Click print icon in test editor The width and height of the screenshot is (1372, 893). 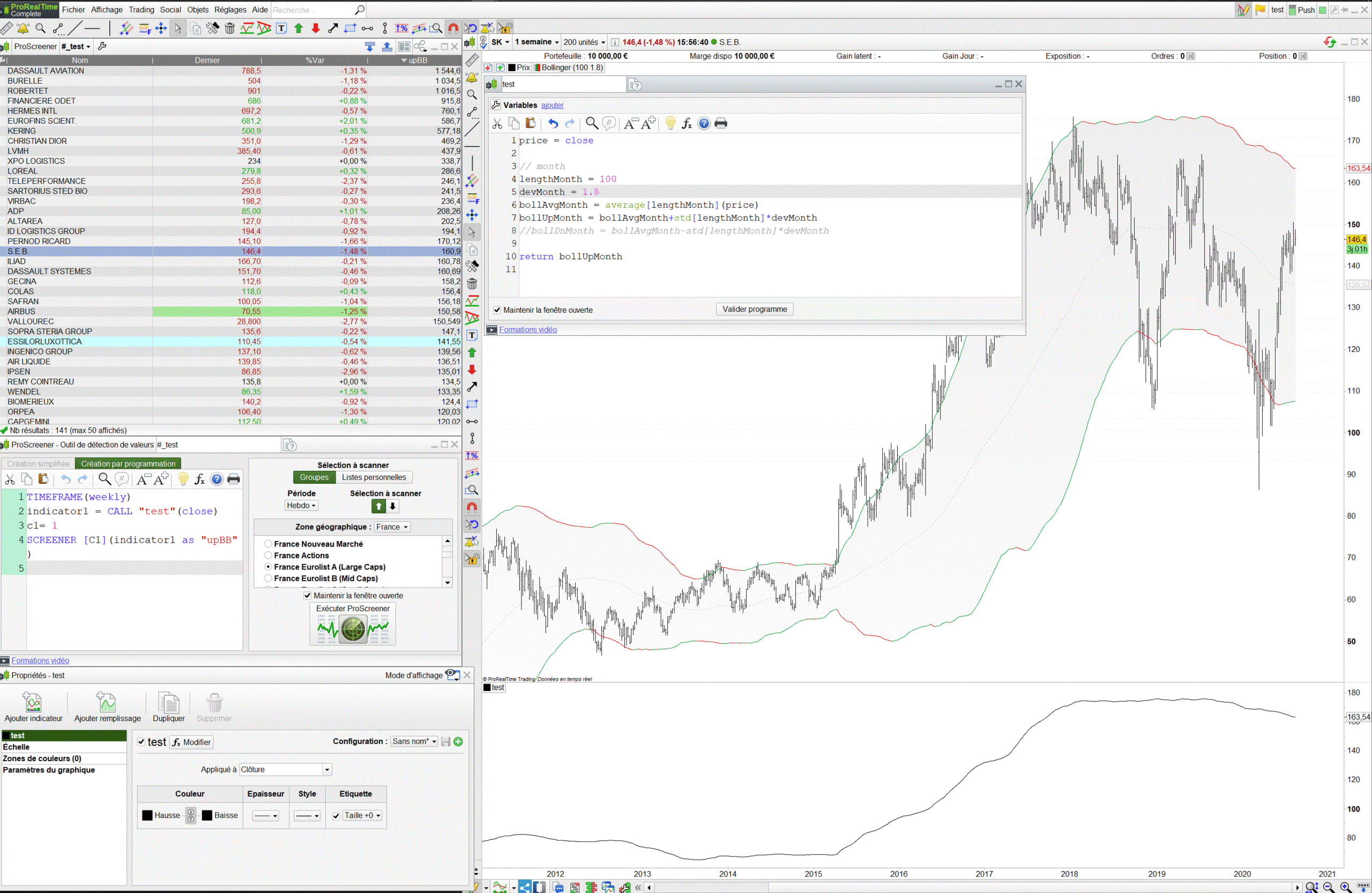(721, 123)
